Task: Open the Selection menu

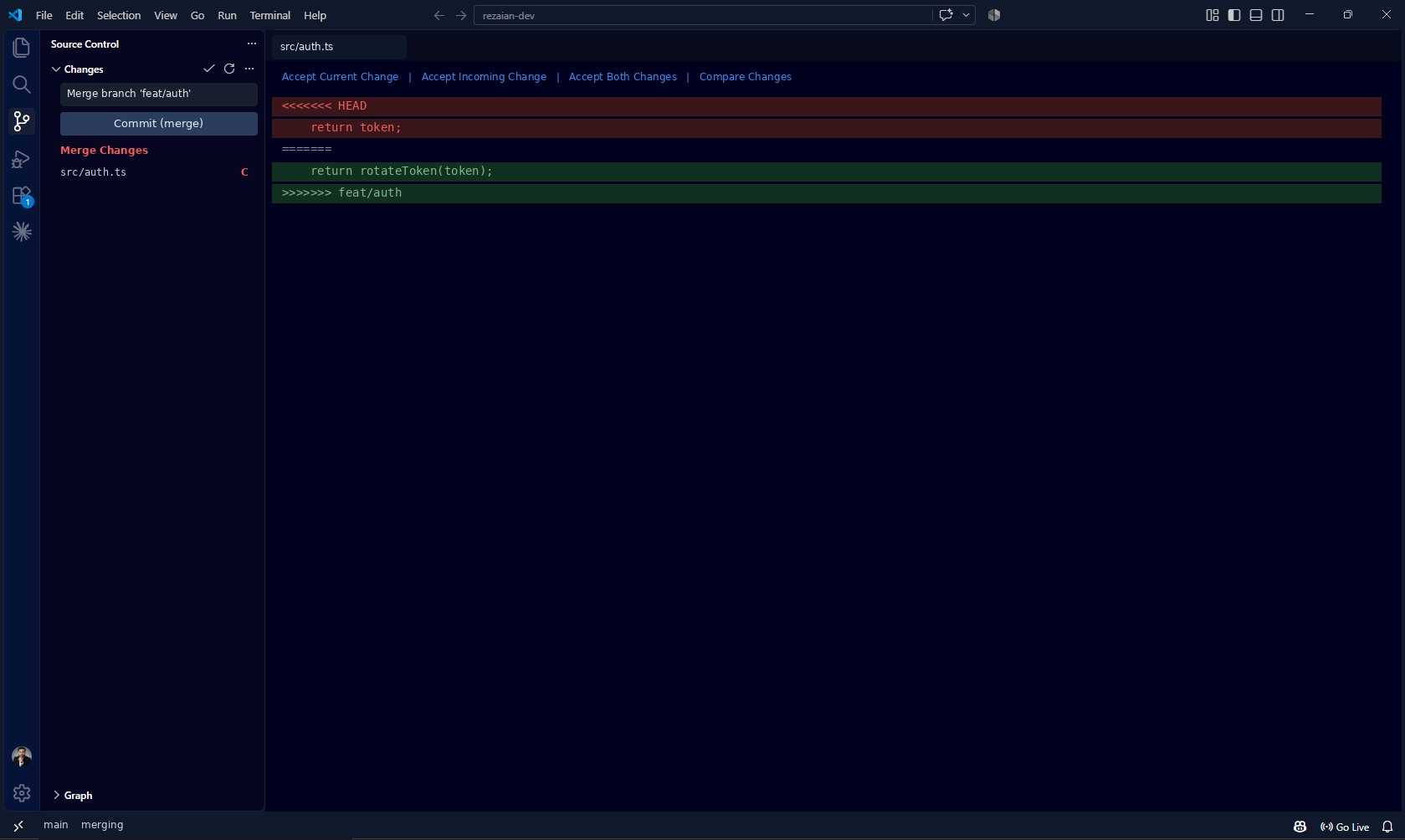Action: coord(119,15)
